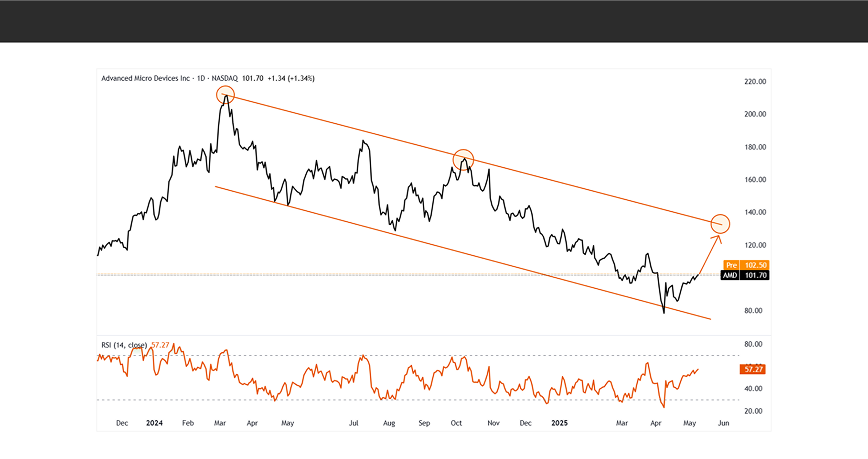The image size is (868, 459).
Task: Select the 1D interval in chart header
Action: [x=200, y=78]
